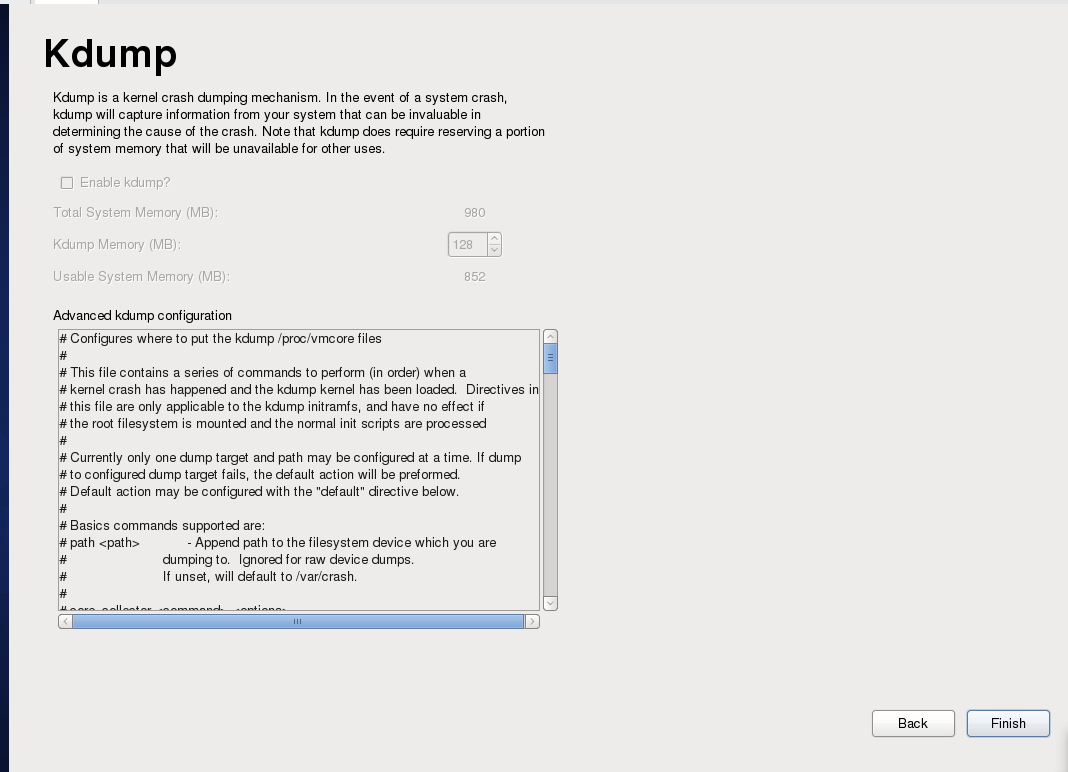Click line '# the root filesystem is mounted'

coord(273,424)
